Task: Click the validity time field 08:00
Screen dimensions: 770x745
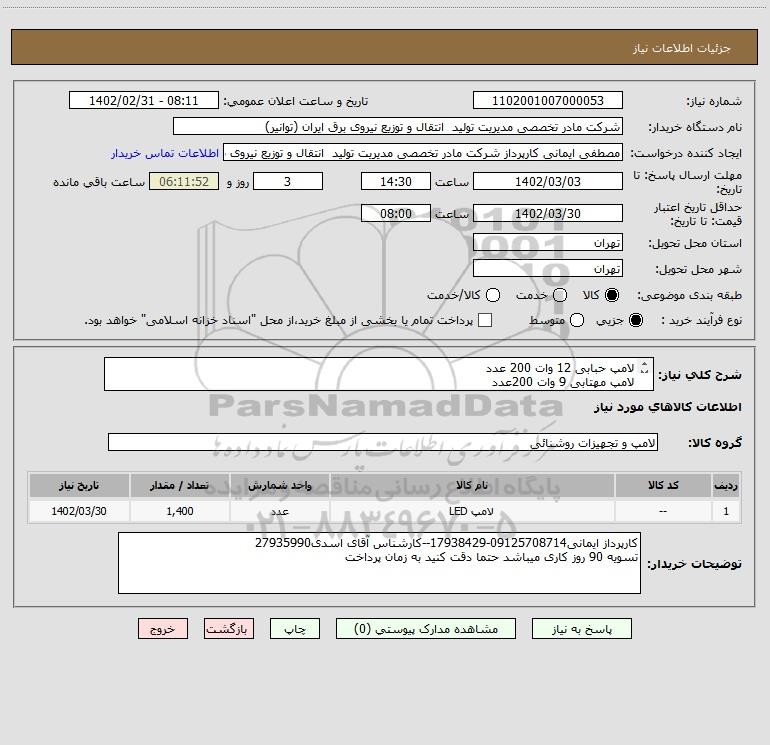Action: (x=396, y=214)
